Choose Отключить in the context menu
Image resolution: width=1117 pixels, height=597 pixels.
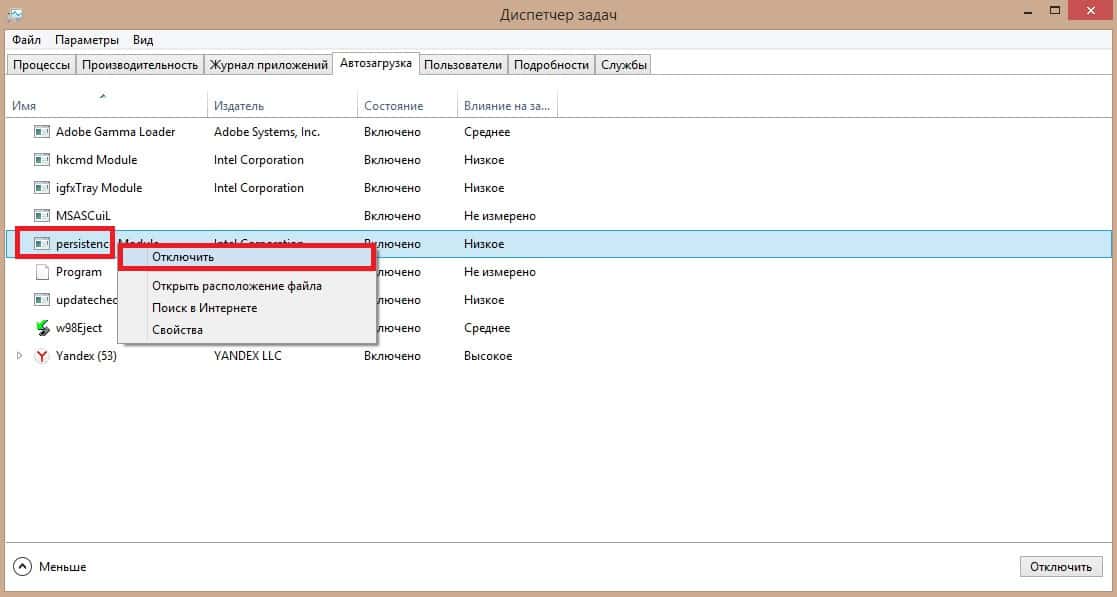182,257
